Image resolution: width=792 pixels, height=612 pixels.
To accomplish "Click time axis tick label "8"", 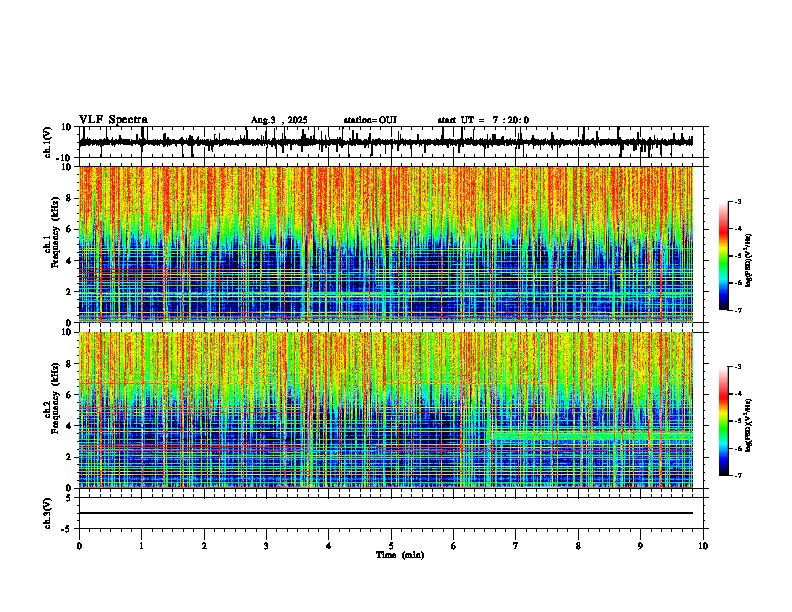I will pos(578,546).
